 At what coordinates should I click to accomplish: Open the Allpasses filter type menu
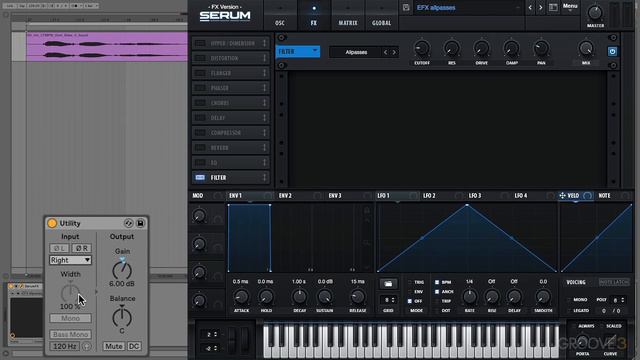356,52
